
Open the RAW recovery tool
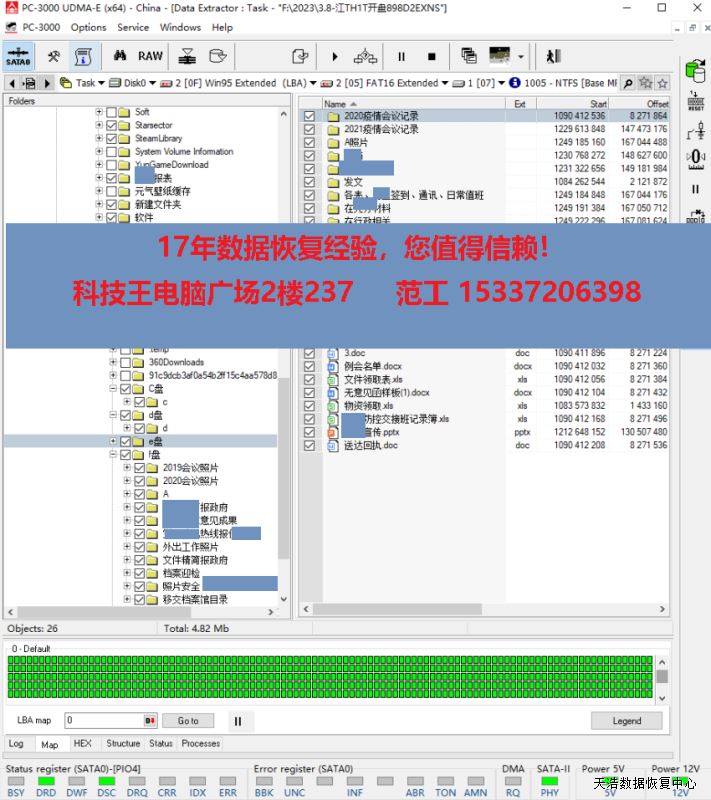coord(150,56)
